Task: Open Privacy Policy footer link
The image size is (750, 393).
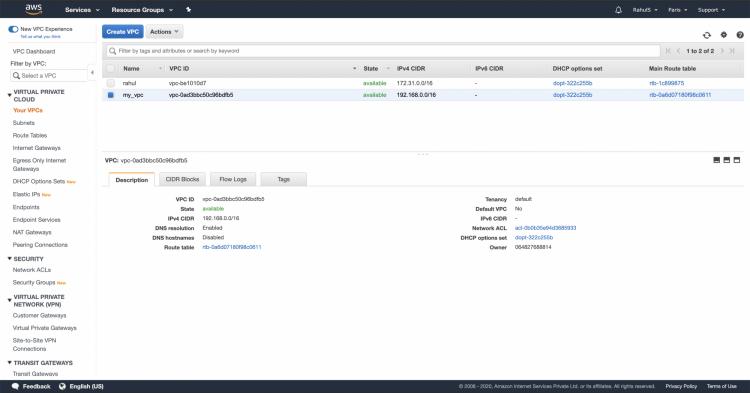Action: pos(681,386)
